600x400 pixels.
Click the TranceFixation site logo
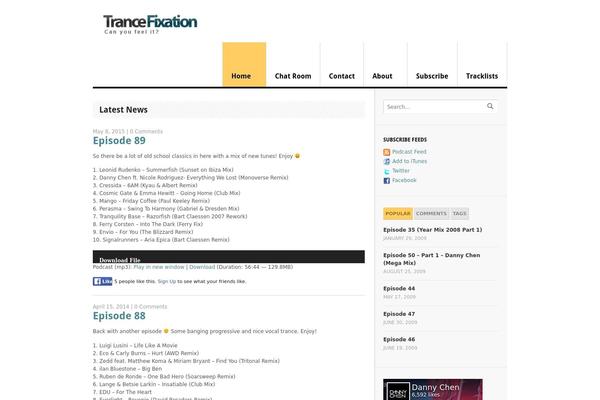click(x=150, y=22)
